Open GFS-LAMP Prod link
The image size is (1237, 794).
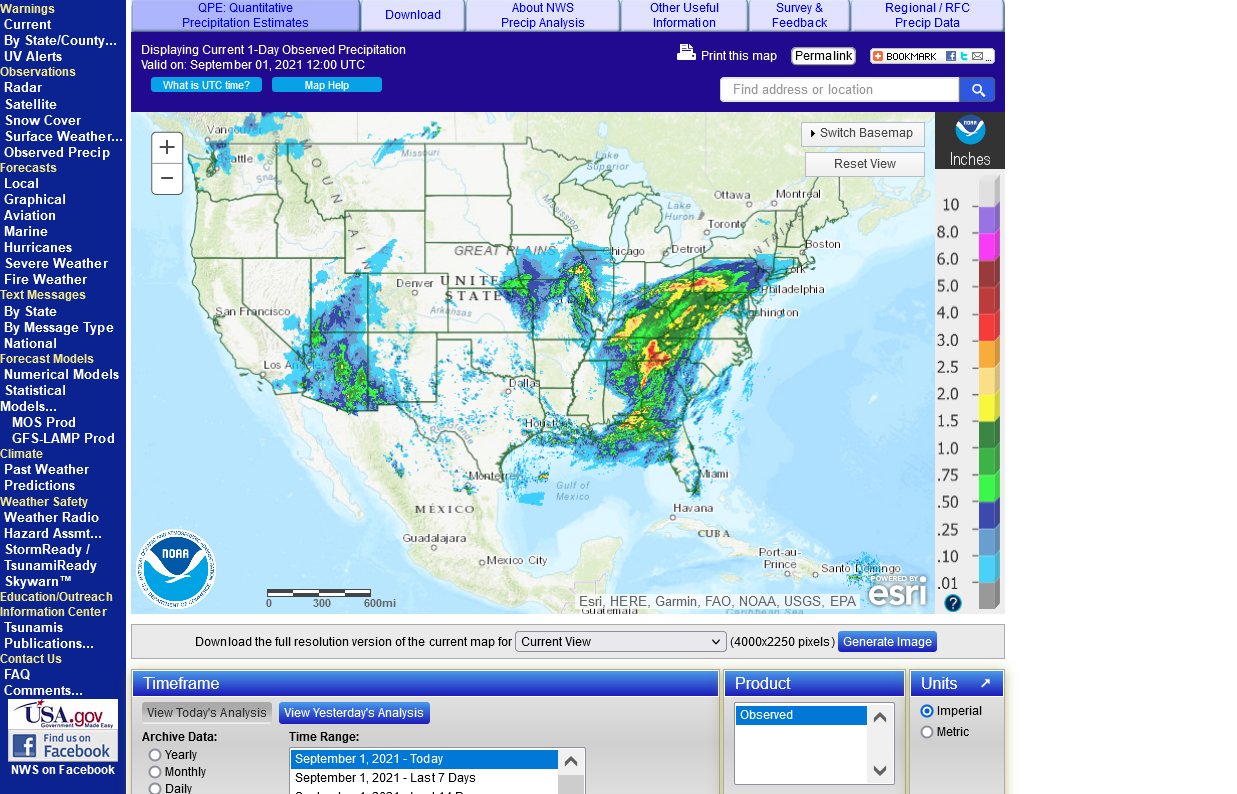(63, 438)
